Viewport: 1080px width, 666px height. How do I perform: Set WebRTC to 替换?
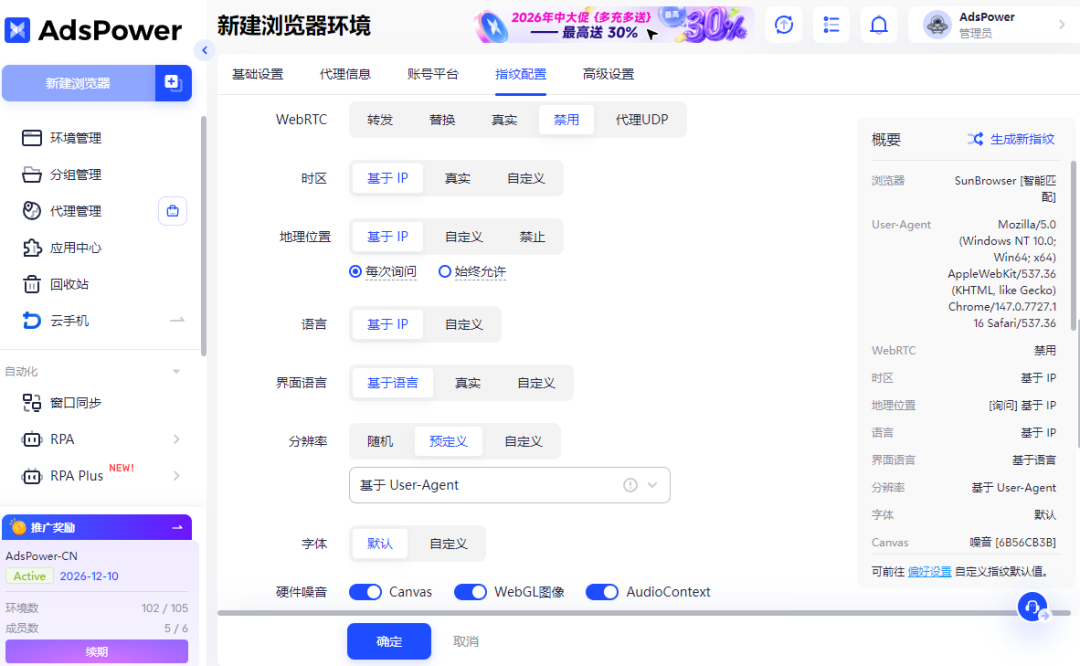click(442, 120)
